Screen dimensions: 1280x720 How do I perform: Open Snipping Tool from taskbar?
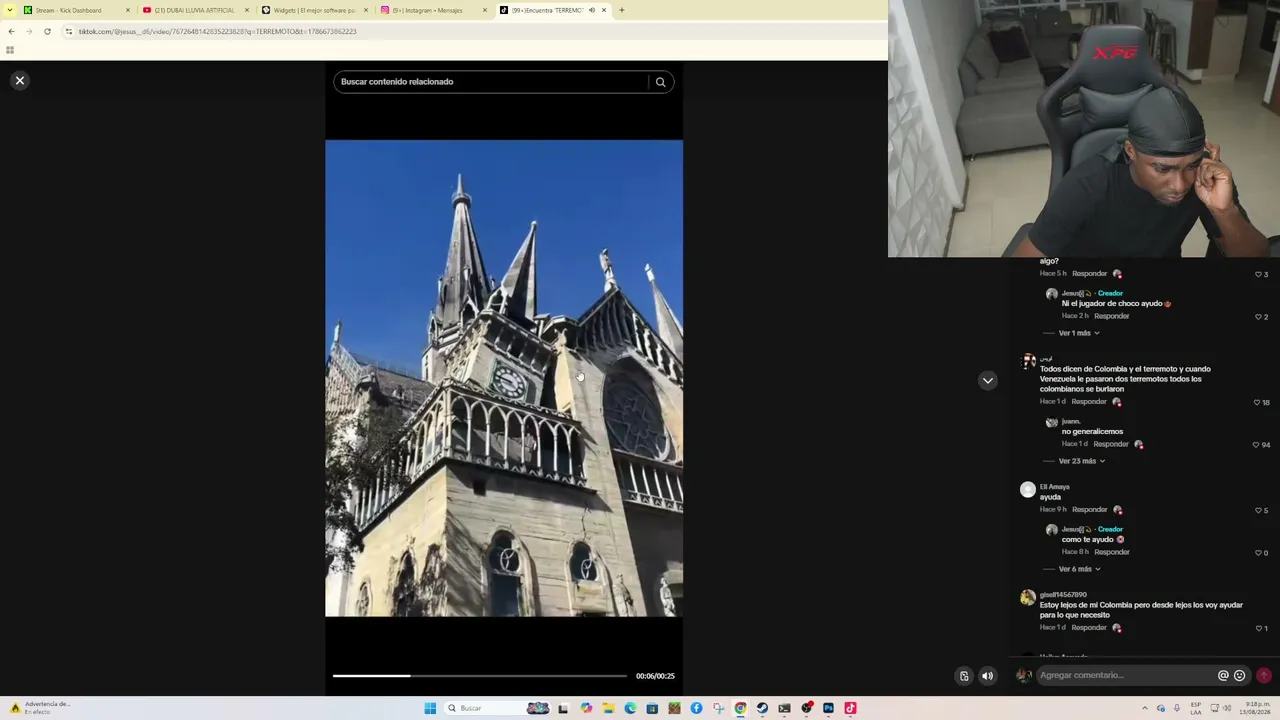click(x=718, y=708)
